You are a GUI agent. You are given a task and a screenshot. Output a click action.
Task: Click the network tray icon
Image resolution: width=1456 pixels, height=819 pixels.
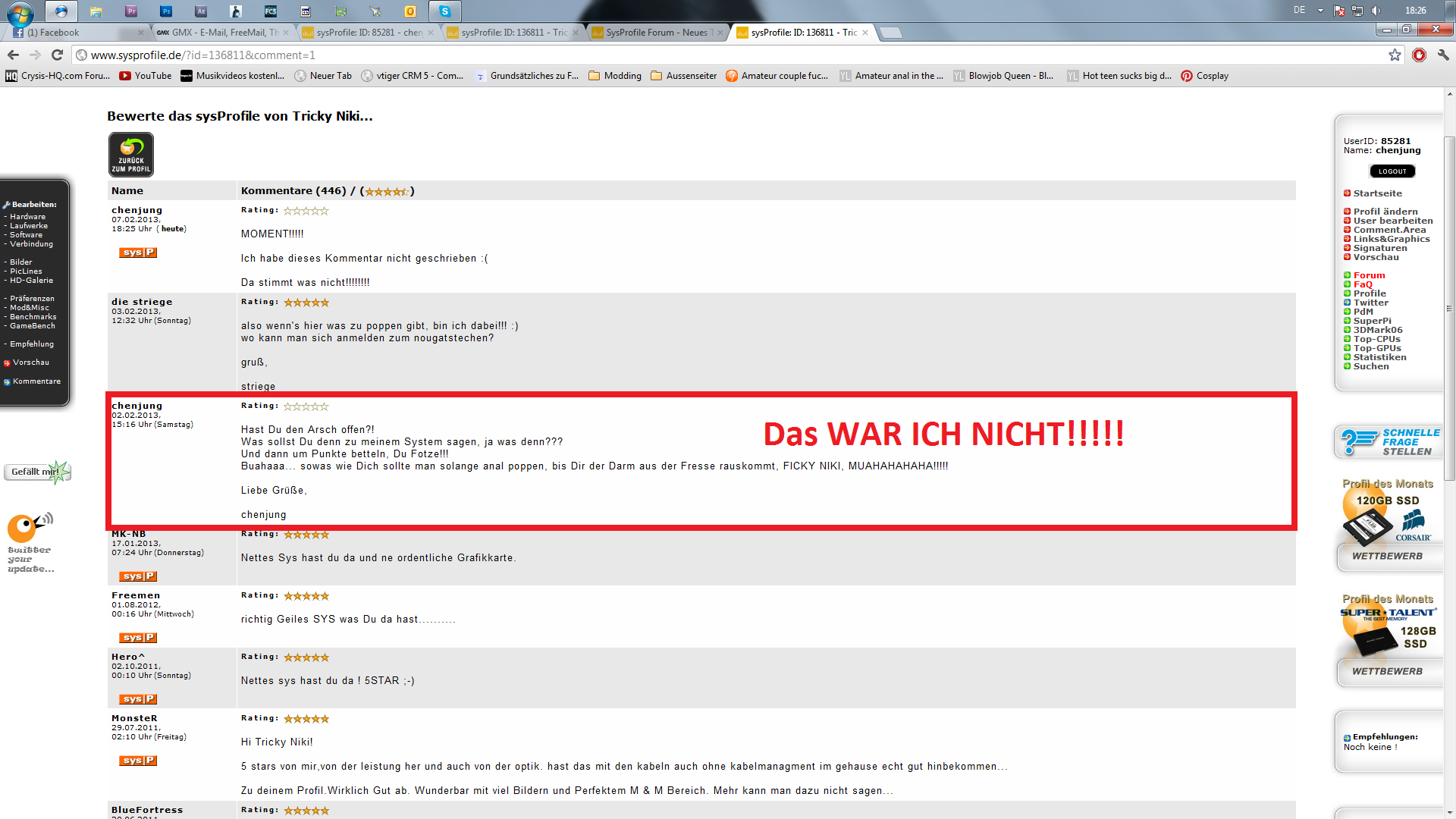click(x=1357, y=11)
